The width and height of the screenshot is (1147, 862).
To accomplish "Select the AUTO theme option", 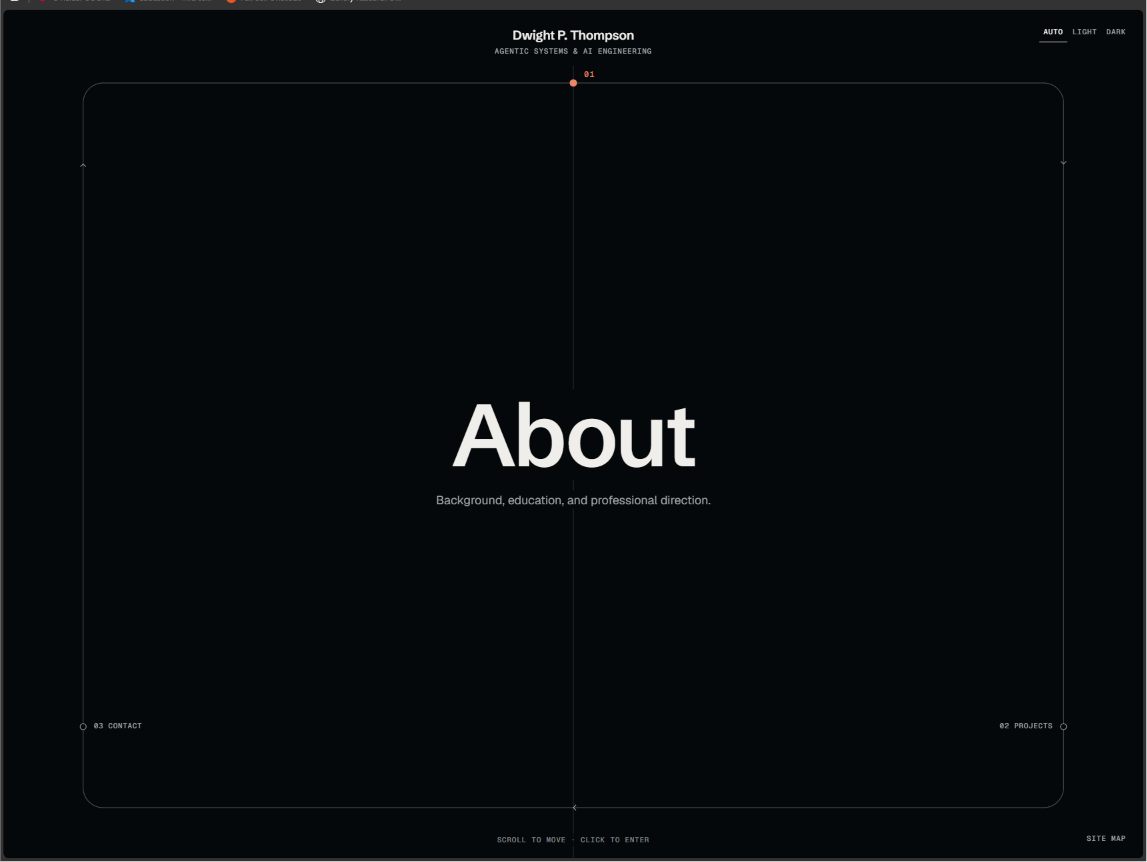I will (1053, 32).
